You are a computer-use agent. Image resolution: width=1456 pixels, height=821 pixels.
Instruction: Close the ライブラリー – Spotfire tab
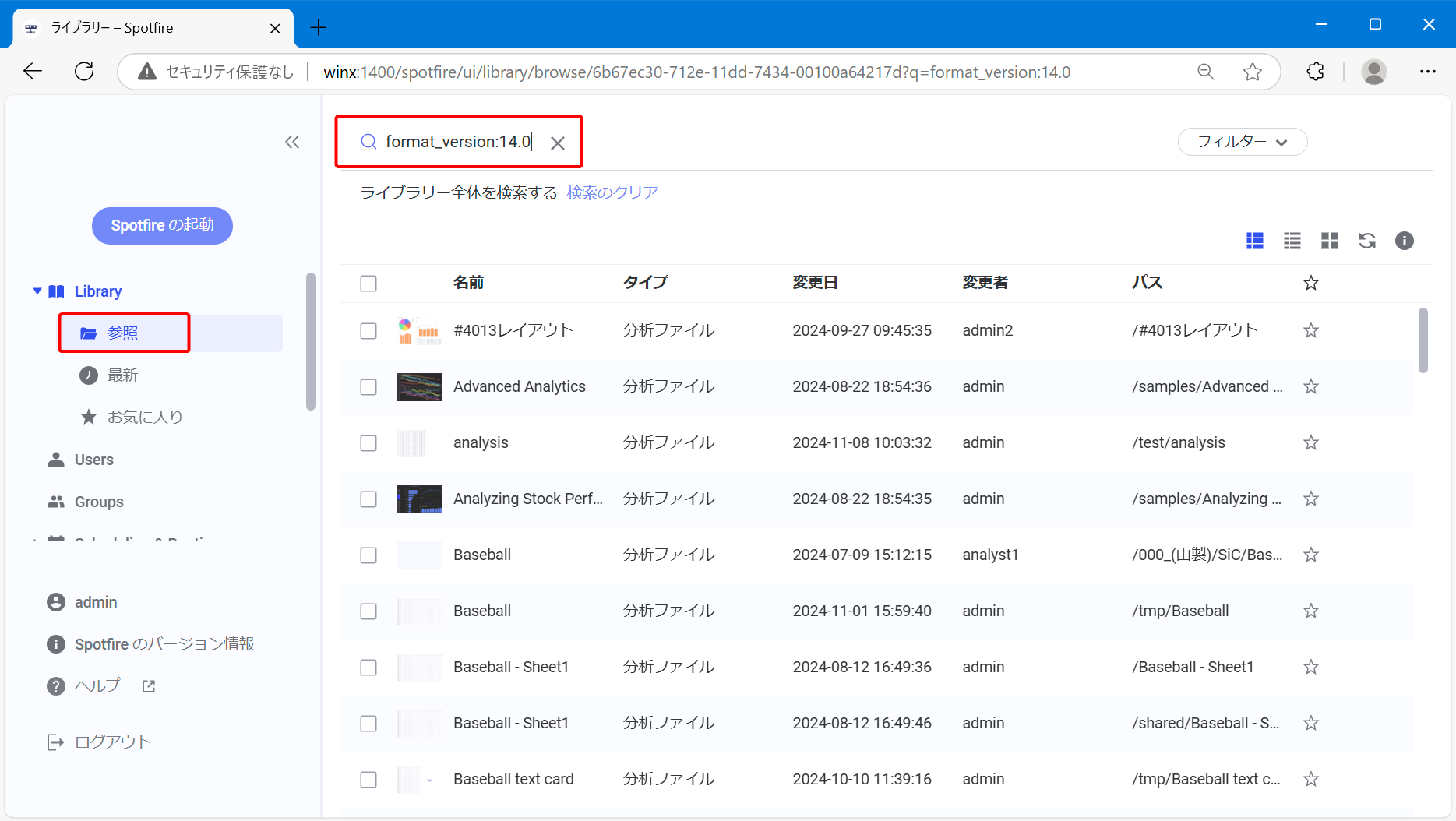(x=275, y=29)
